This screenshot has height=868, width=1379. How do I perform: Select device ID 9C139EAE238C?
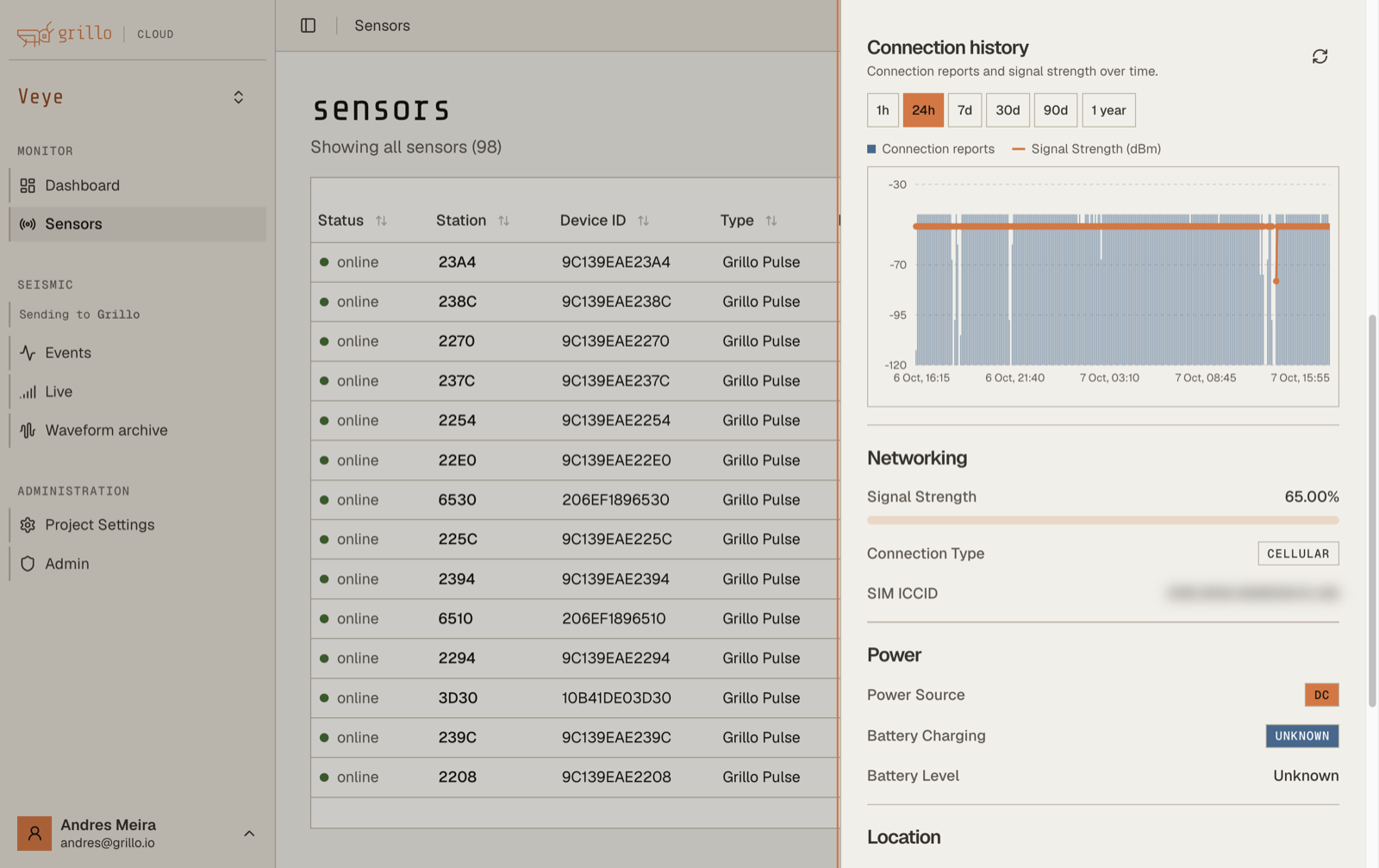[x=616, y=302]
